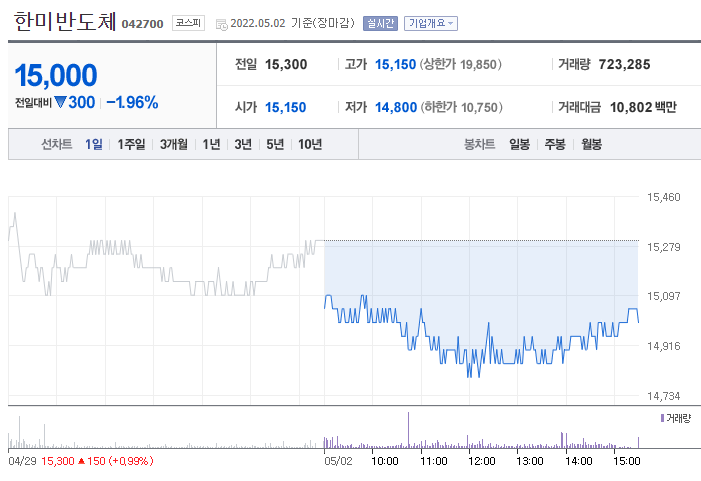Switch to the 1주일 line chart

131,144
